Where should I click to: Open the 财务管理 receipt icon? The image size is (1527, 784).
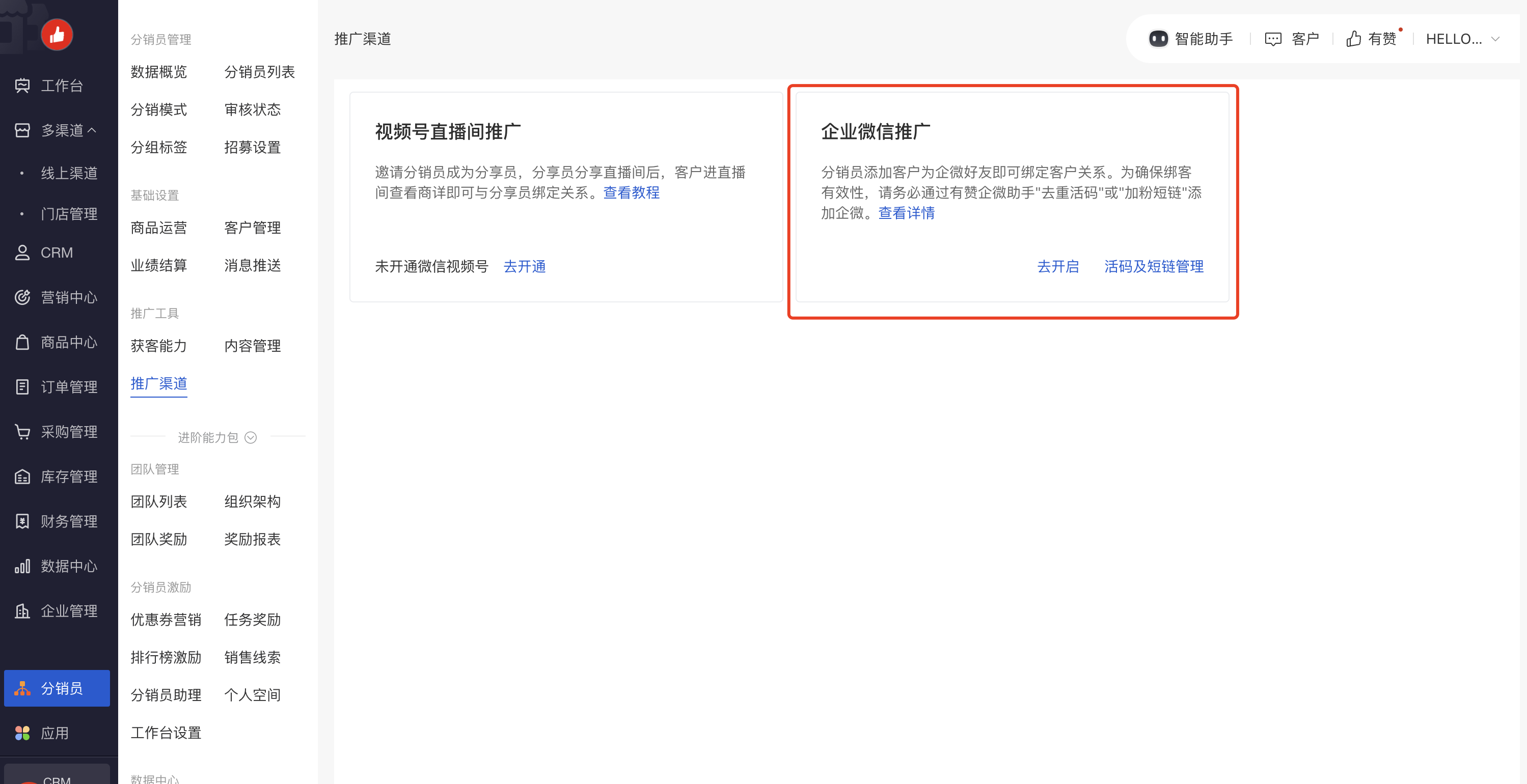coord(22,521)
